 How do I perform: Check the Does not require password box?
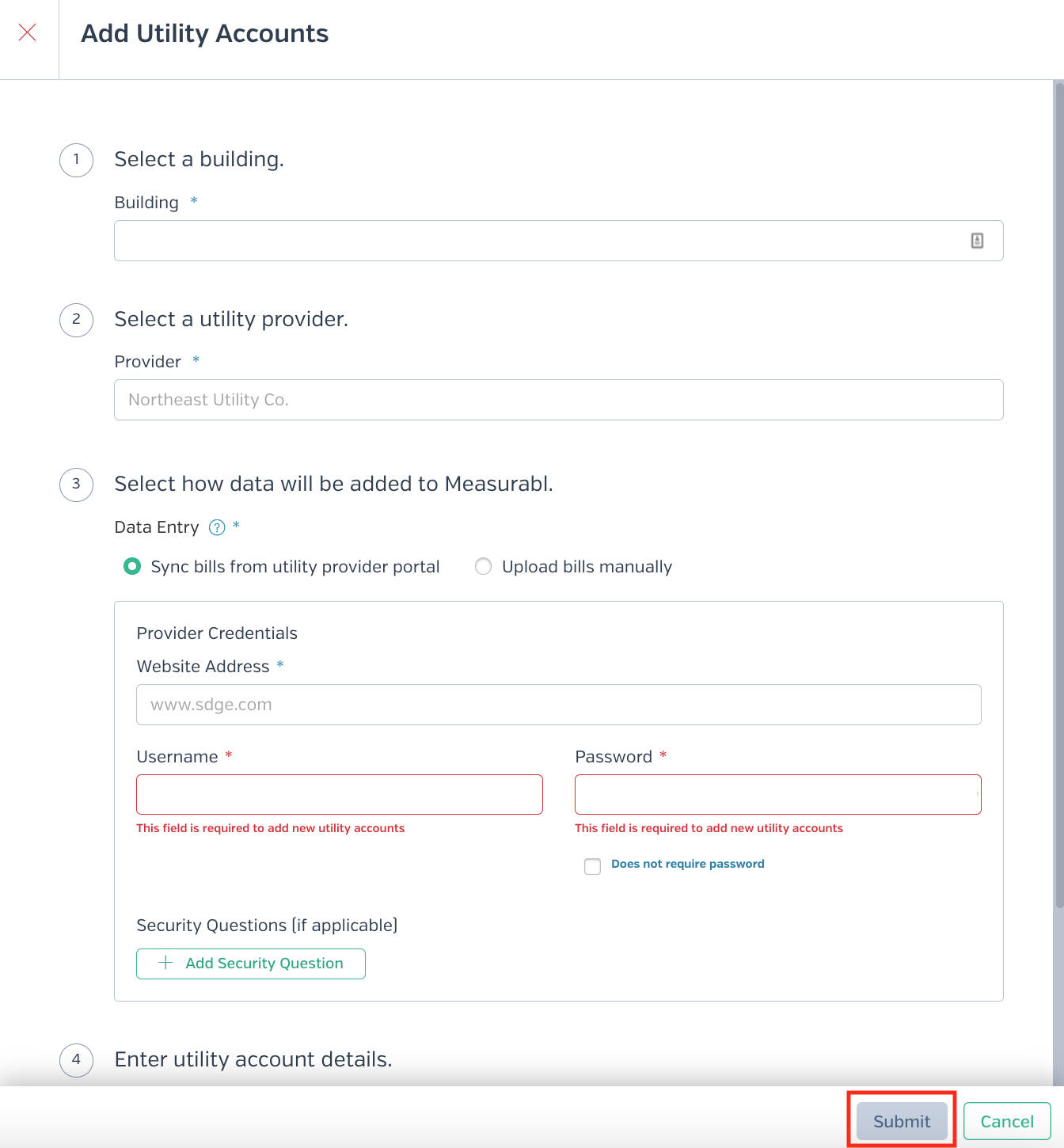592,866
